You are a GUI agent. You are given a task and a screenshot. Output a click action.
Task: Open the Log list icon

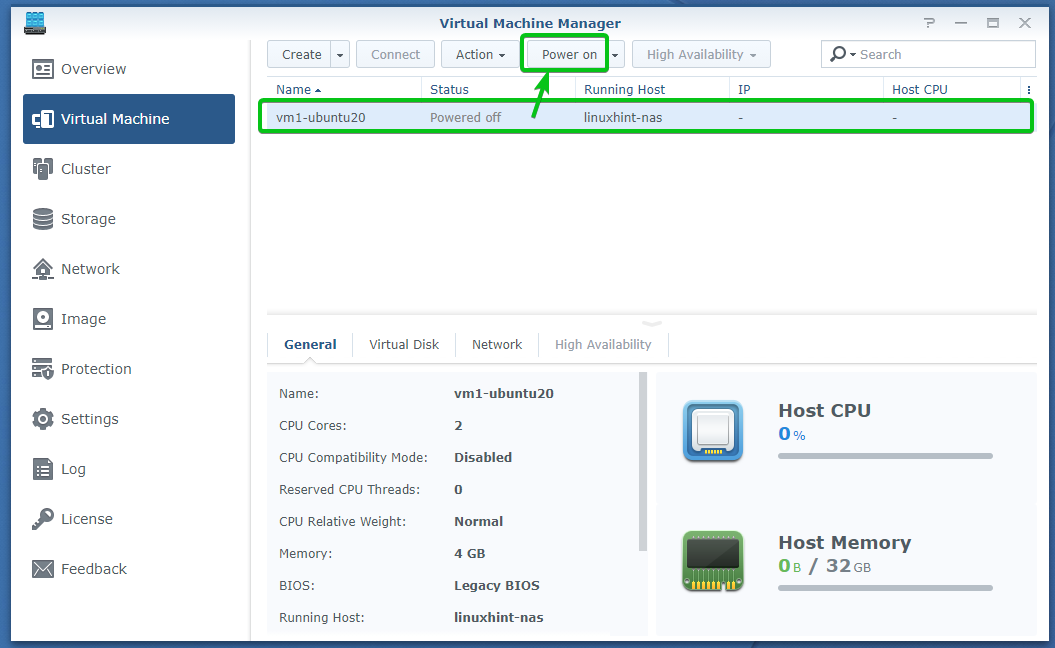pos(43,469)
